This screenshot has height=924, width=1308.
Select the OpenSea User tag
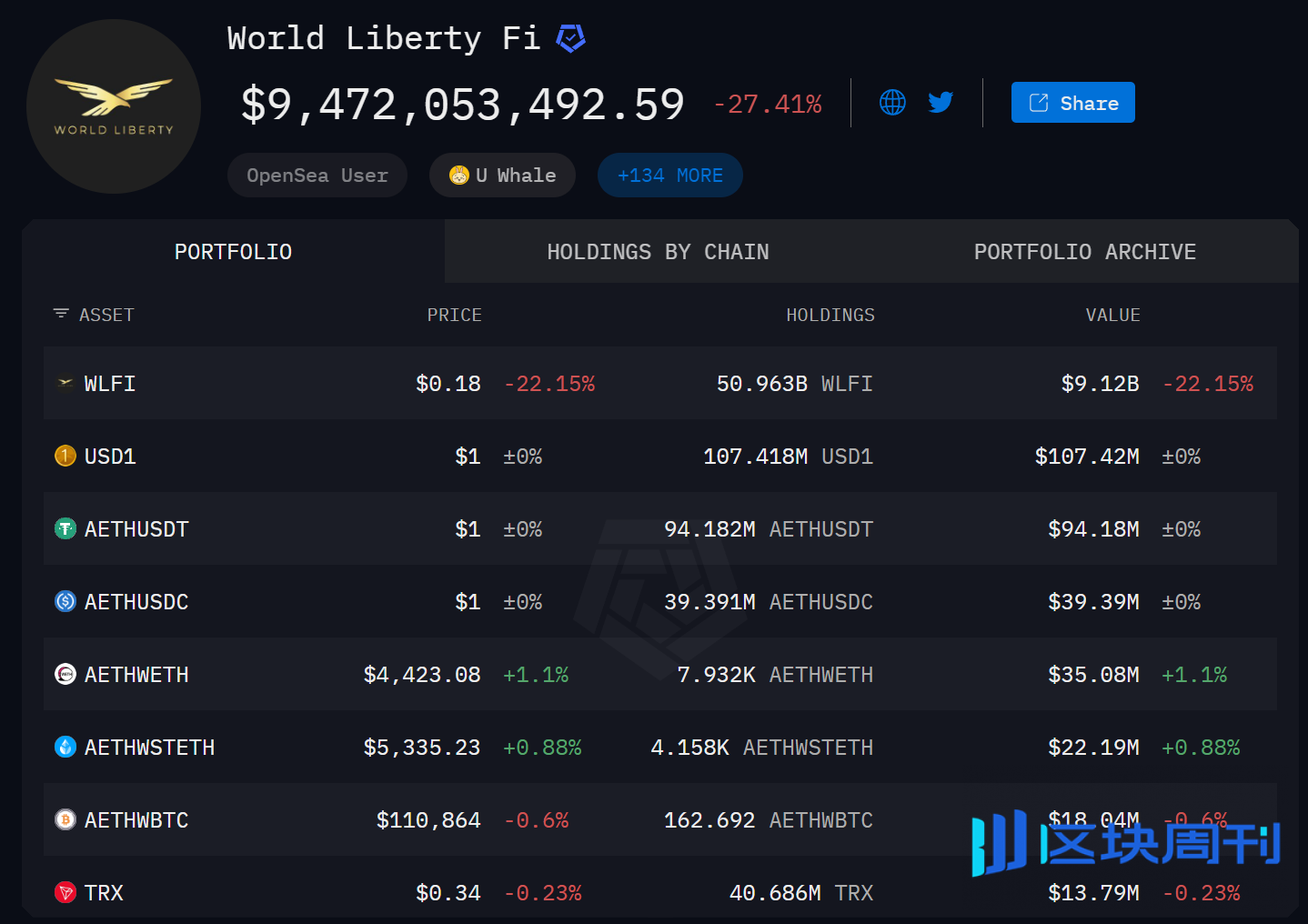317,176
